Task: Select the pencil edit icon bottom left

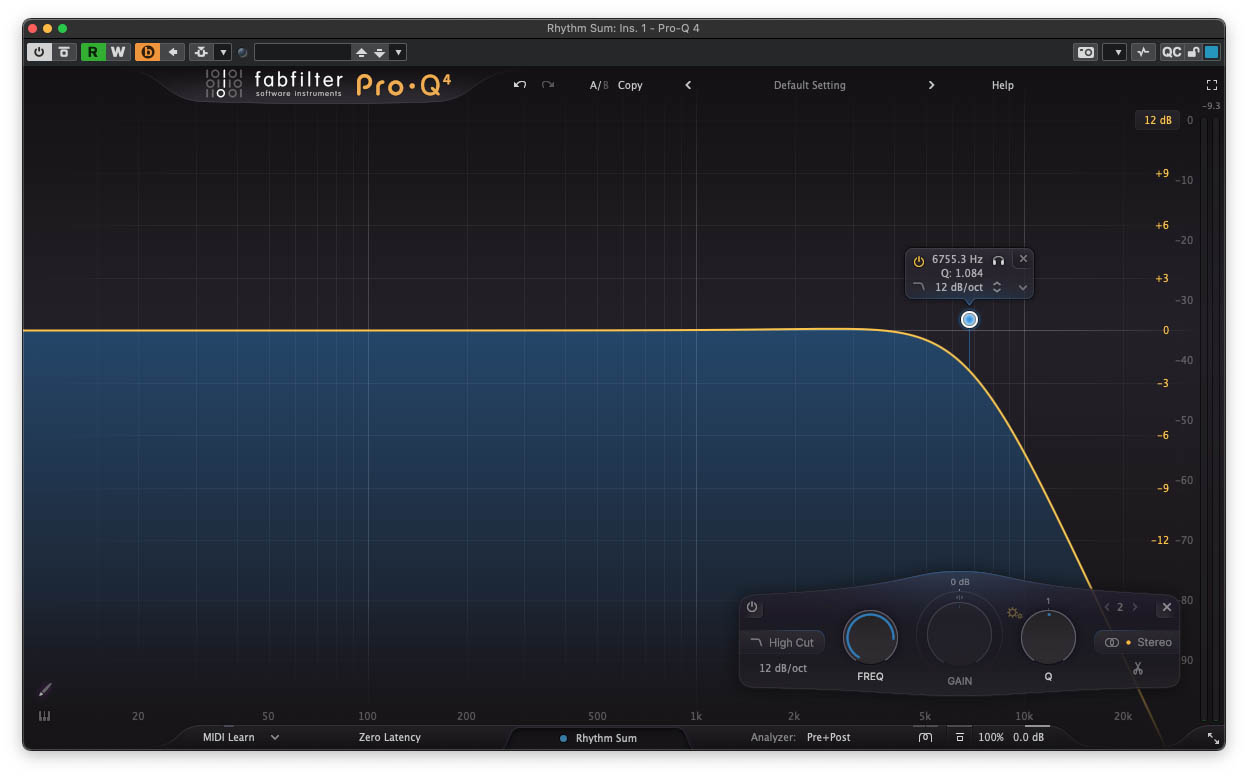Action: point(44,689)
